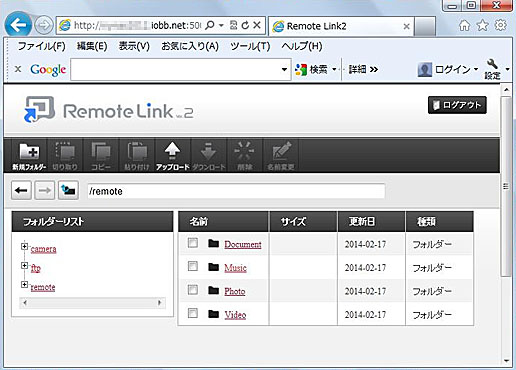This screenshot has height=370, width=516.
Task: Click the compatibility view icon
Action: click(x=234, y=25)
